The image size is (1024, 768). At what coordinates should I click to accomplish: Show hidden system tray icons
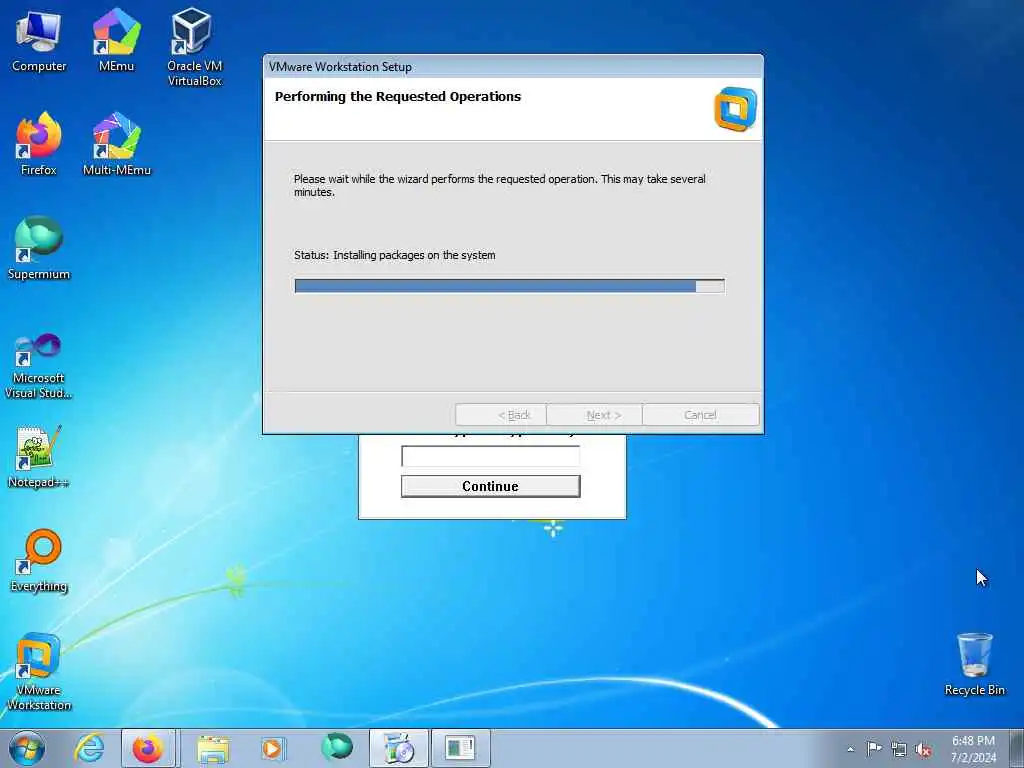850,749
